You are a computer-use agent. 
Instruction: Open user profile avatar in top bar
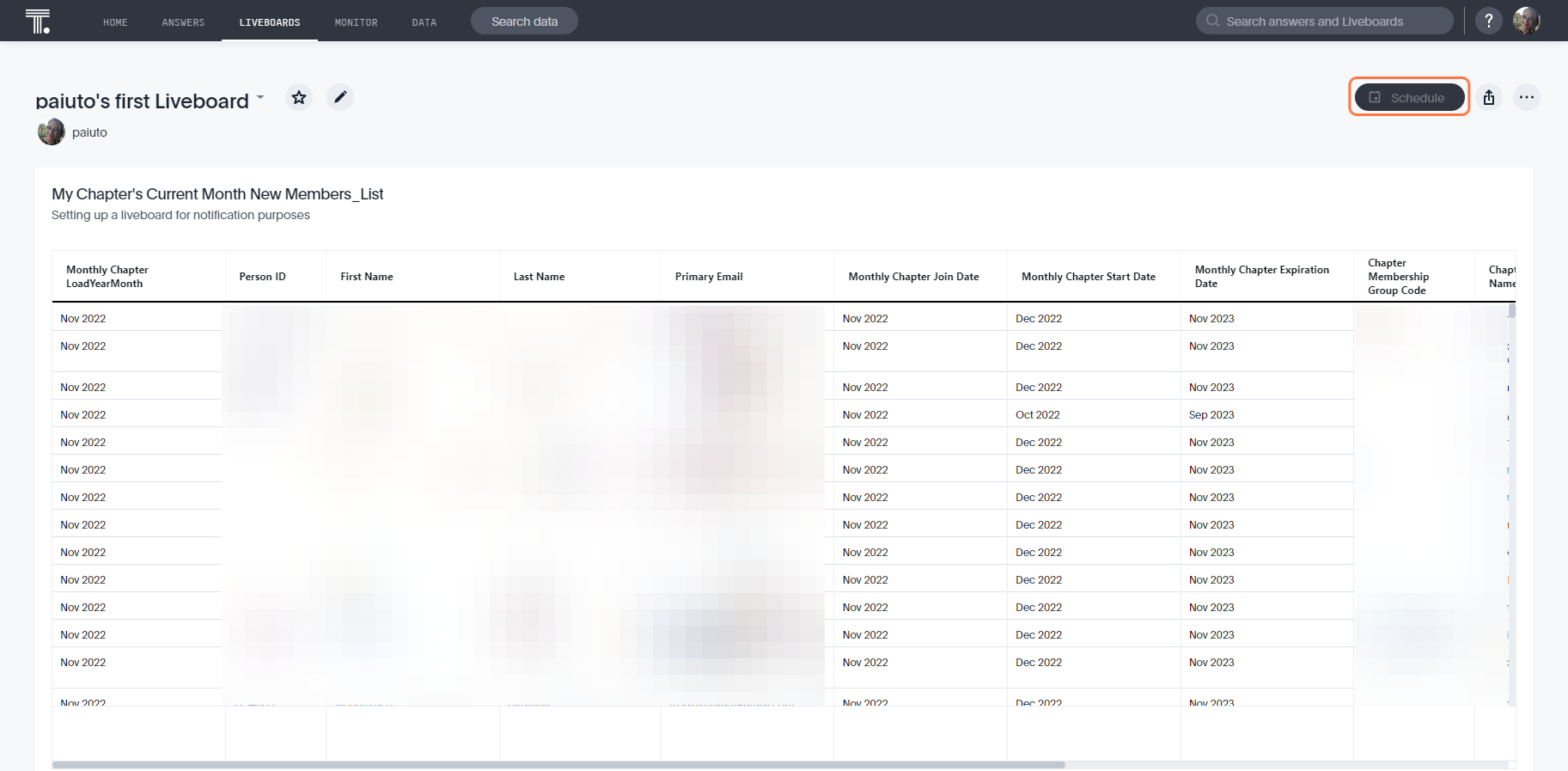[1527, 21]
